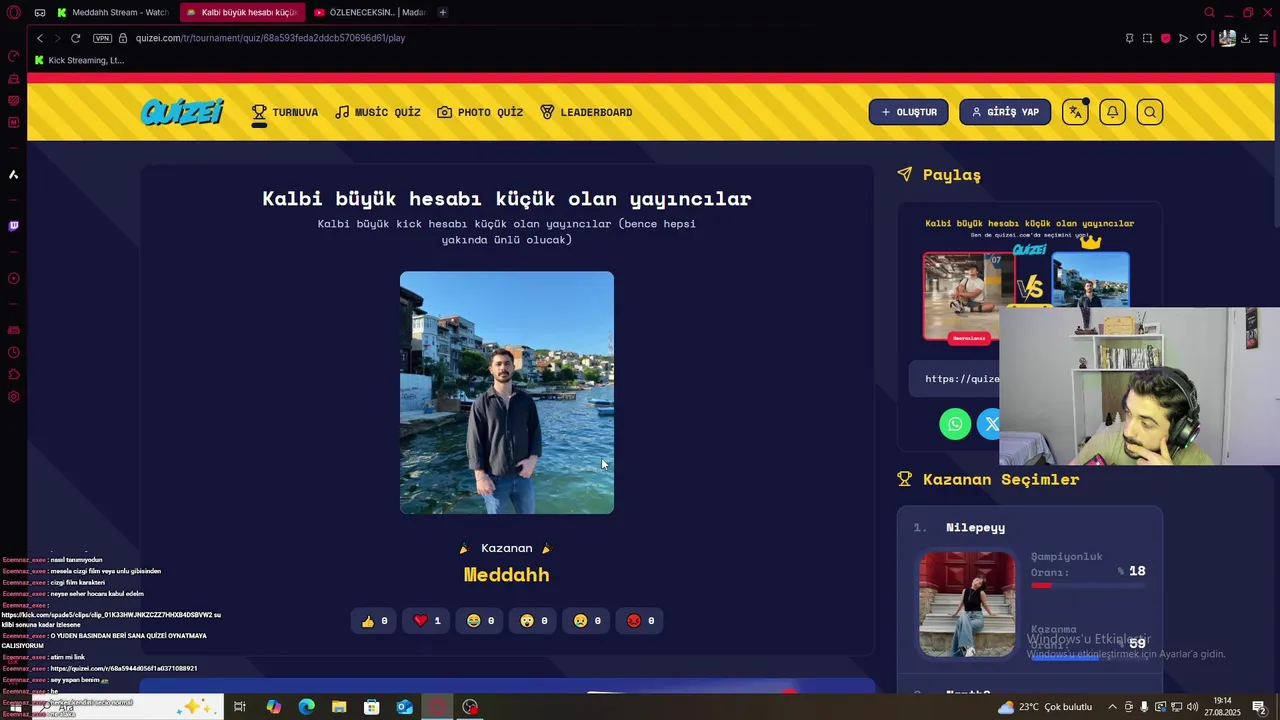Screen dimensions: 1280x720
Task: Open the language translate selector
Action: pos(1075,112)
